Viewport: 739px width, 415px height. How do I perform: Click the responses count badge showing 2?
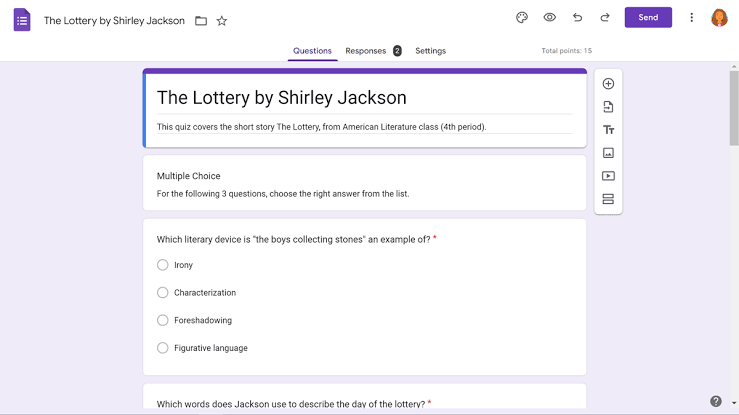click(397, 51)
